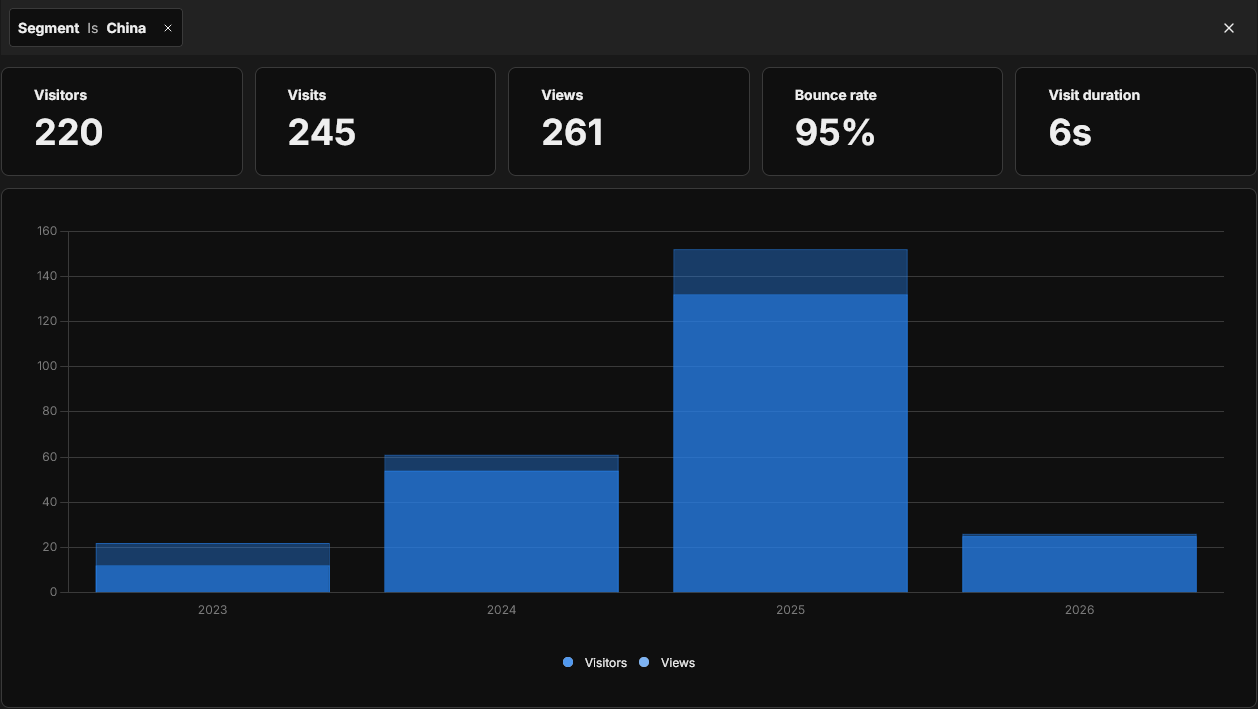Remove the China segment filter
This screenshot has width=1258, height=709.
[x=168, y=28]
